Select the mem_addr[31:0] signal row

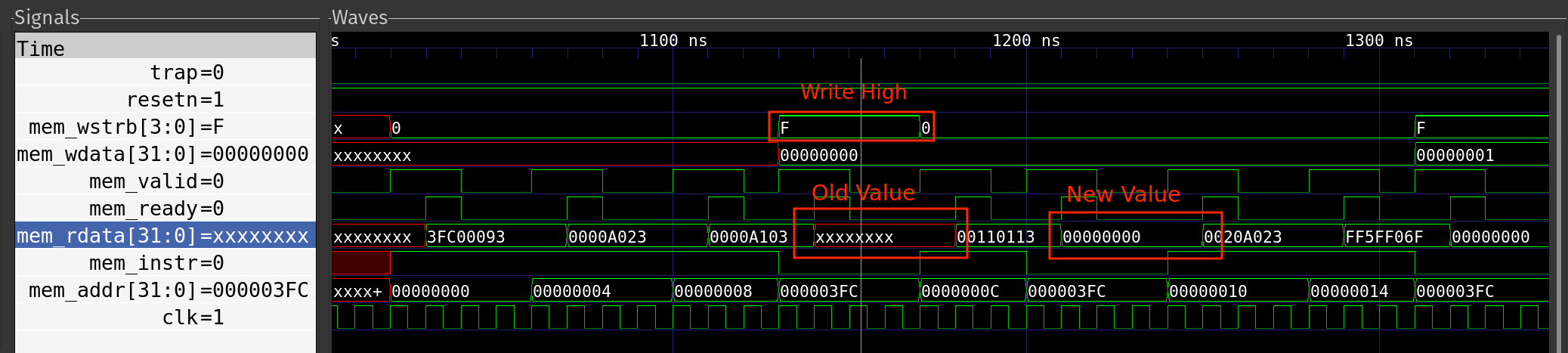tap(165, 290)
